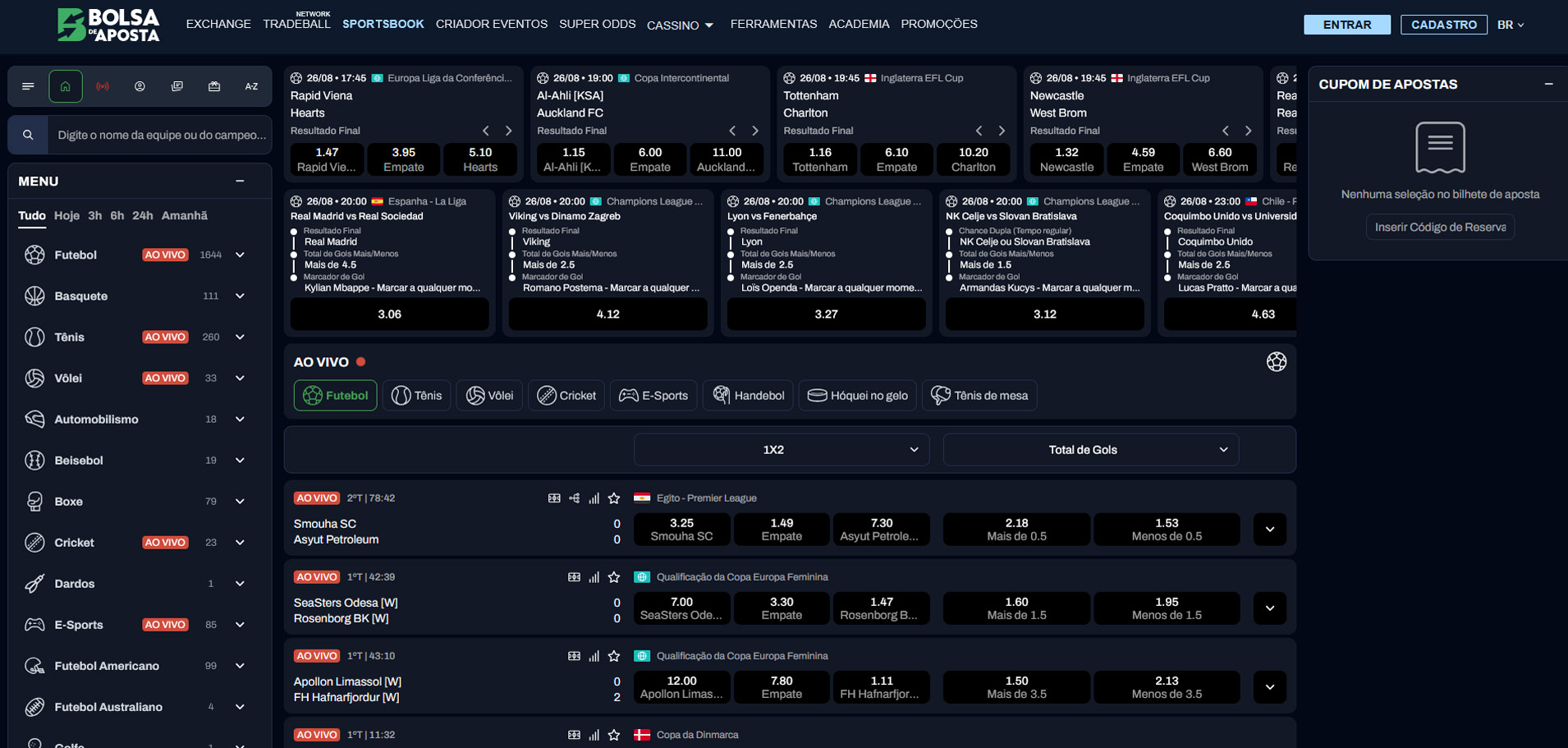Switch to the Amanhã time filter tab
Screen dimensions: 1568x748
click(x=185, y=215)
